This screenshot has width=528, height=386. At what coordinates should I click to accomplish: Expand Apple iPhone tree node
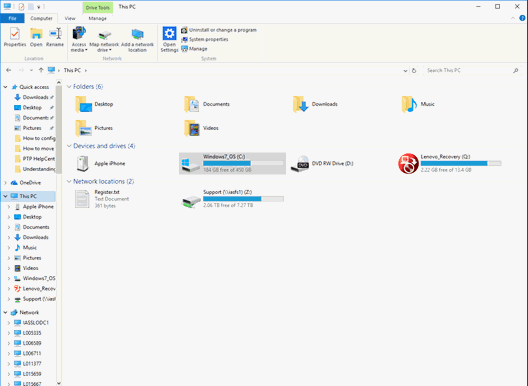pyautogui.click(x=9, y=206)
